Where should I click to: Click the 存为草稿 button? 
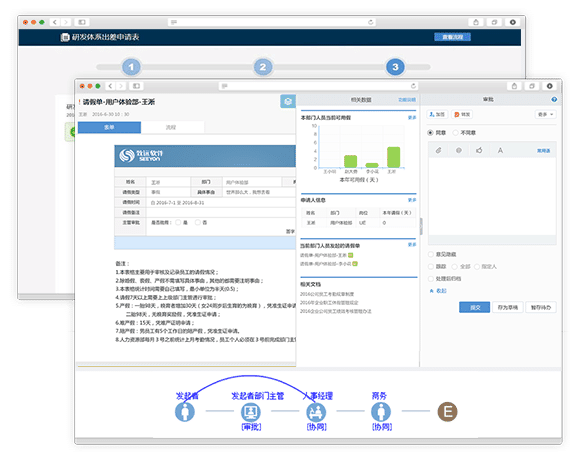click(x=508, y=307)
